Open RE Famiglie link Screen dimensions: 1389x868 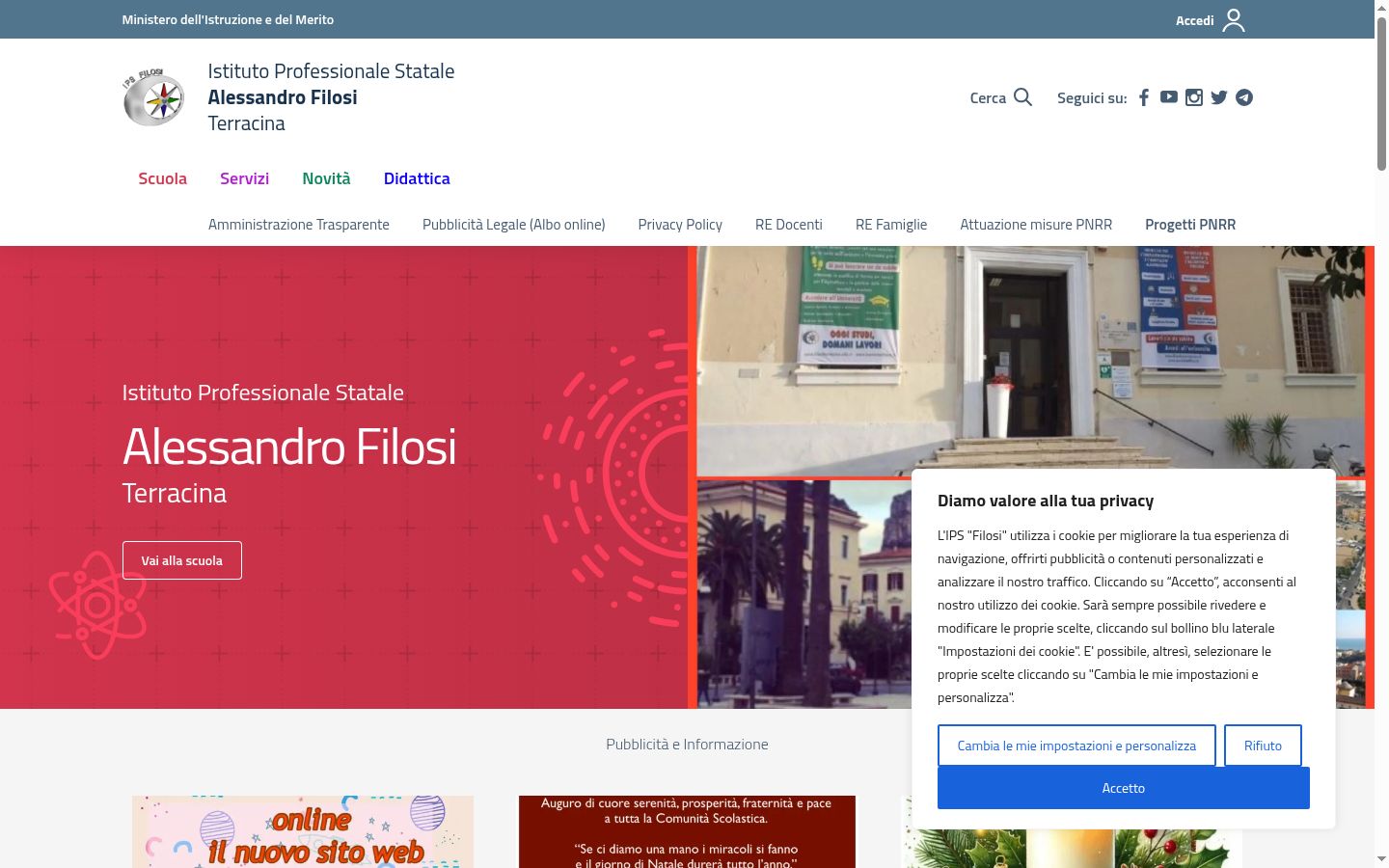pyautogui.click(x=891, y=225)
